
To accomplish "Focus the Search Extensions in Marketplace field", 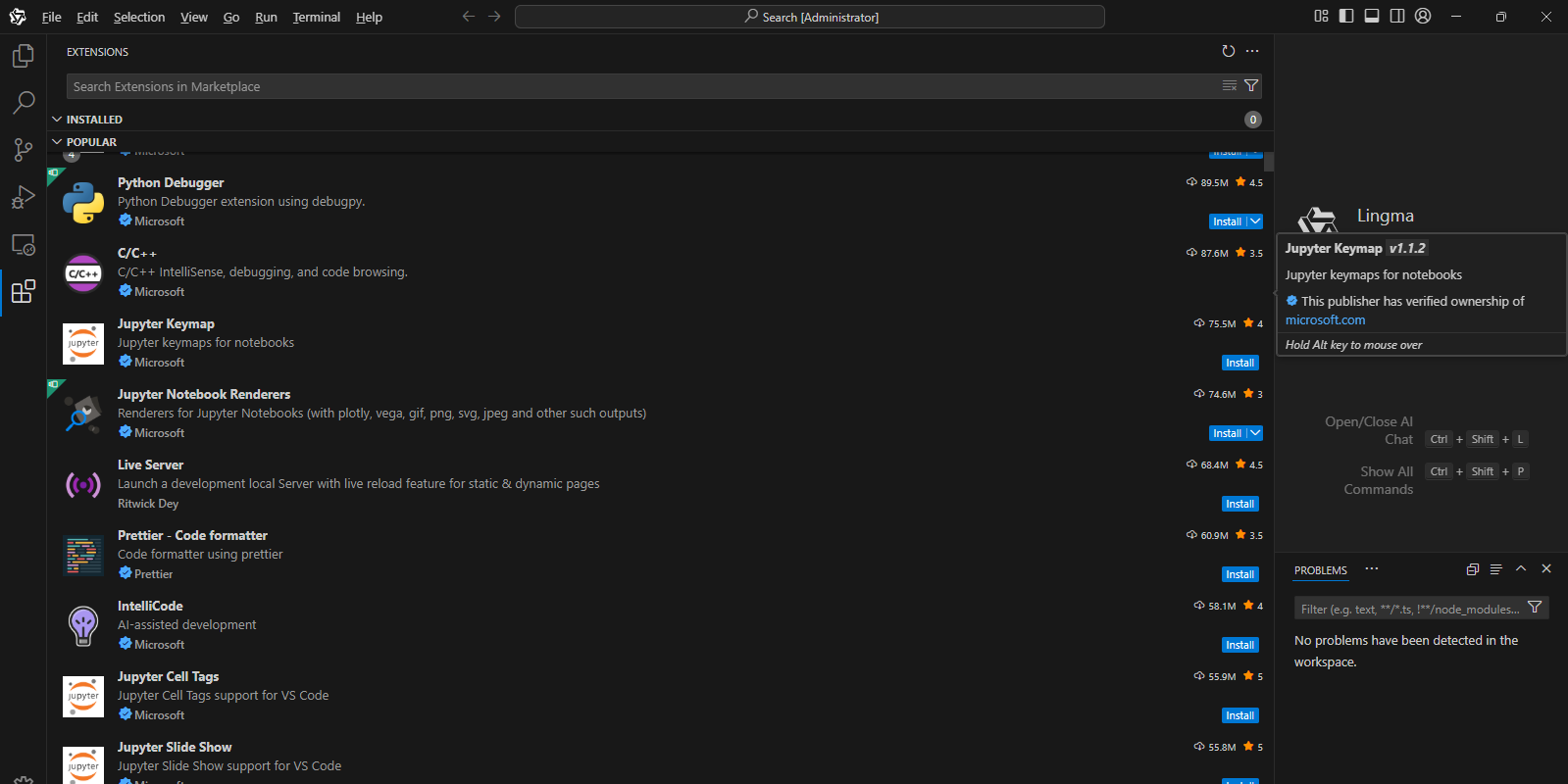I will pyautogui.click(x=637, y=86).
